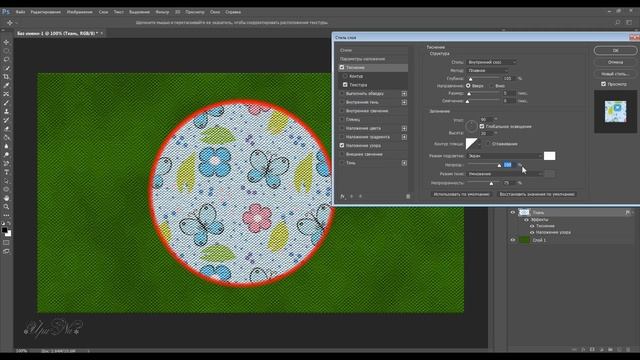
Task: Select the Ellipse shape tool
Action: click(6, 189)
